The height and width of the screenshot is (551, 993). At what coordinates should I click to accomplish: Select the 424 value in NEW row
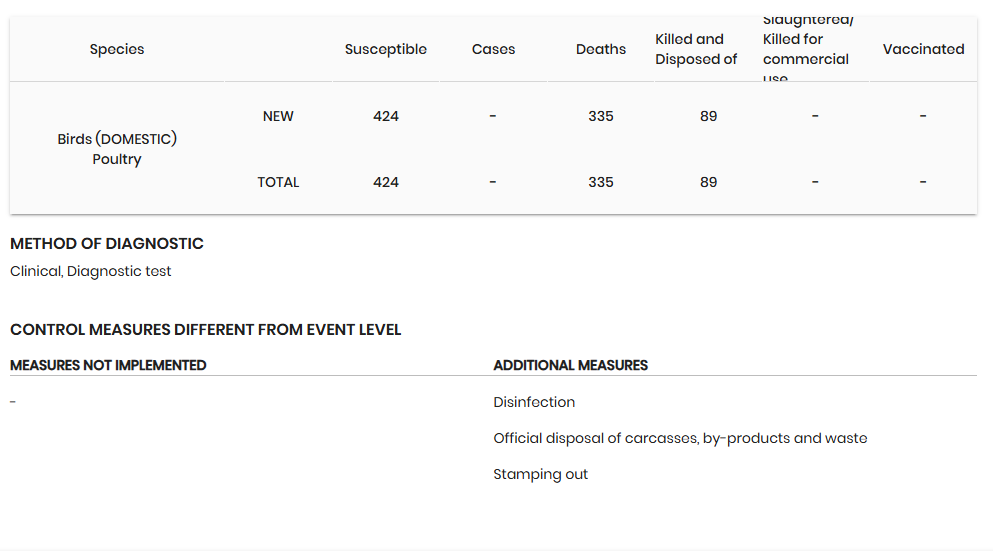386,117
